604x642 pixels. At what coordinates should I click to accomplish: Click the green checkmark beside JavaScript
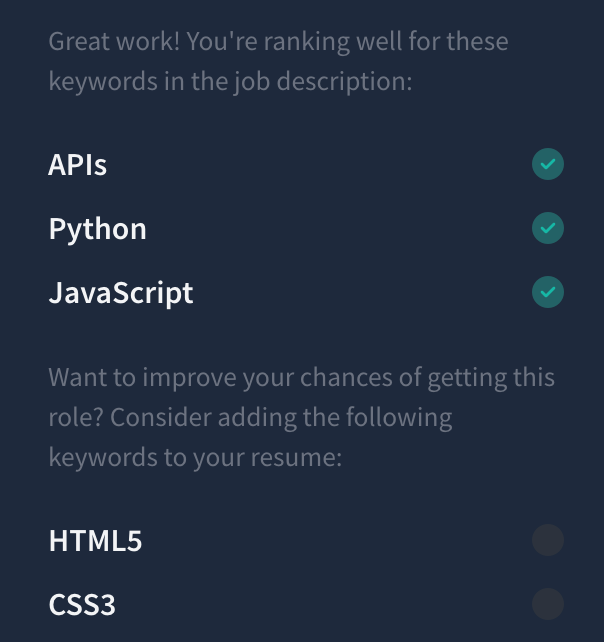point(547,292)
